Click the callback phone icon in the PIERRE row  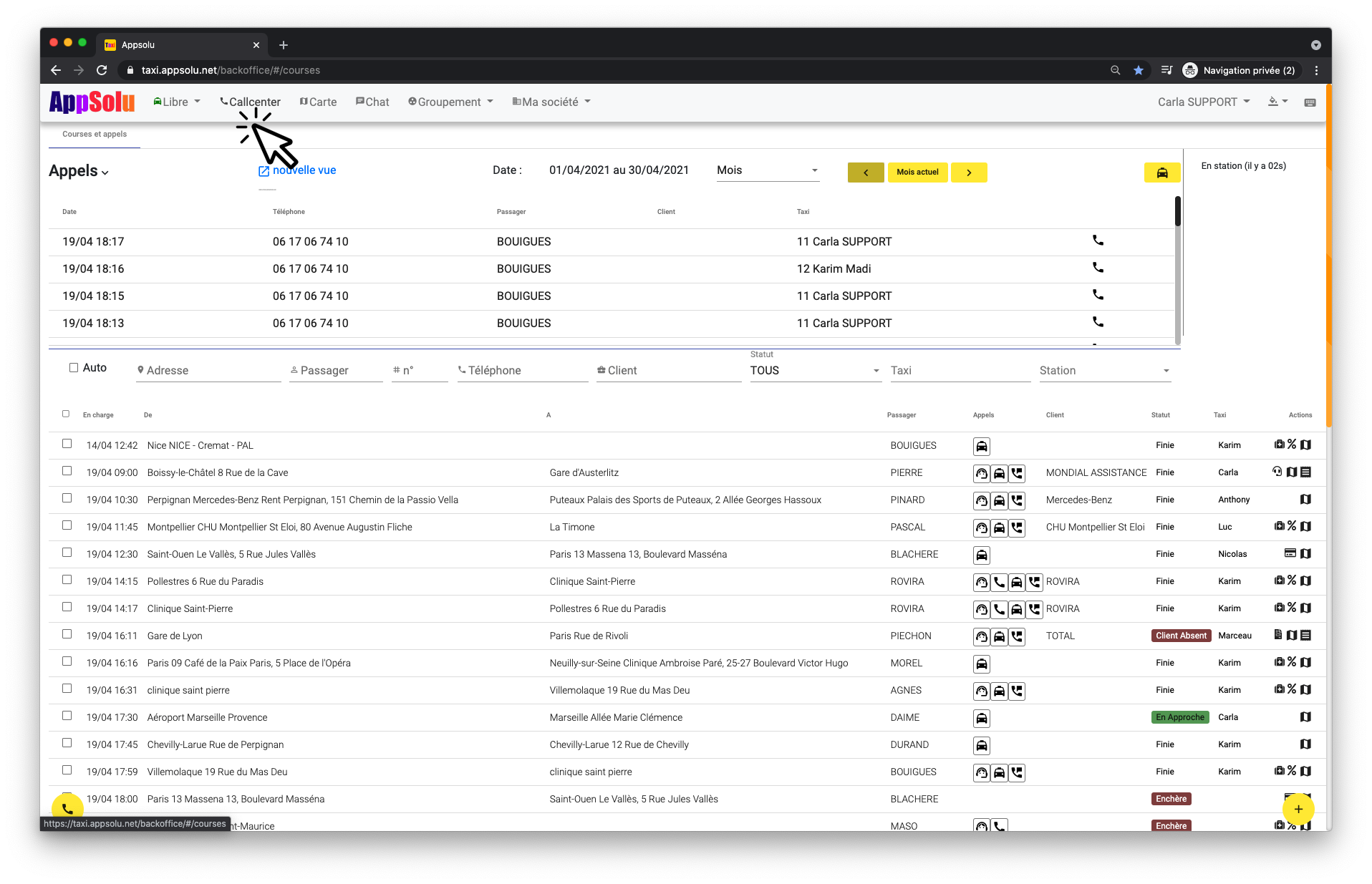point(1017,473)
